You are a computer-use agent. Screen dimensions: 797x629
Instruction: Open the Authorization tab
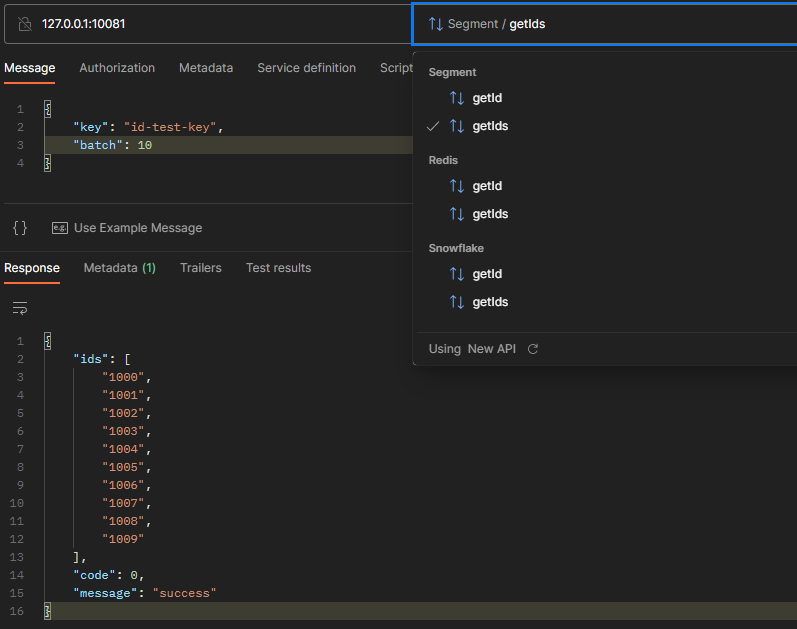tap(117, 68)
